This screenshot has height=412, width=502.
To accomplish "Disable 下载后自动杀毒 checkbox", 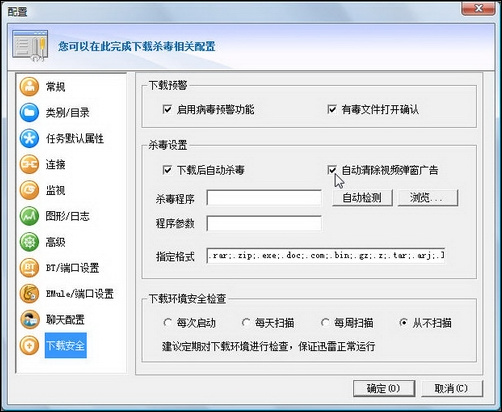I will [167, 170].
